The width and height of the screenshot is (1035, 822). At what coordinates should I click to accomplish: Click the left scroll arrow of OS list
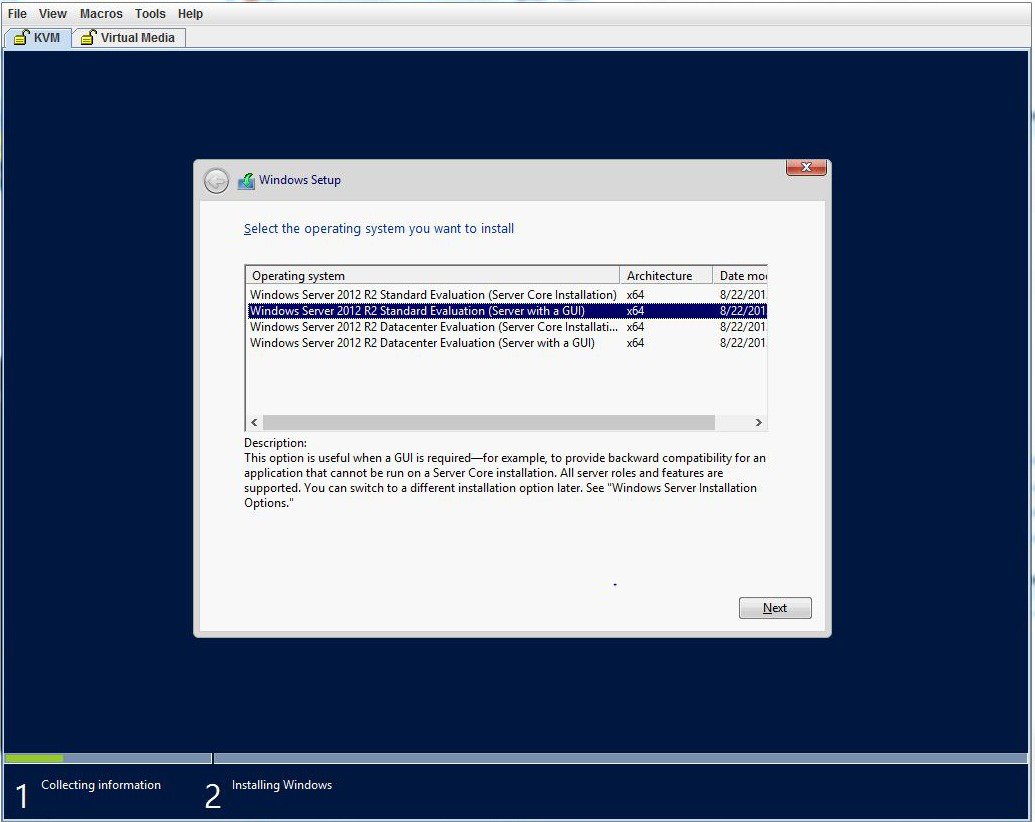coord(254,423)
